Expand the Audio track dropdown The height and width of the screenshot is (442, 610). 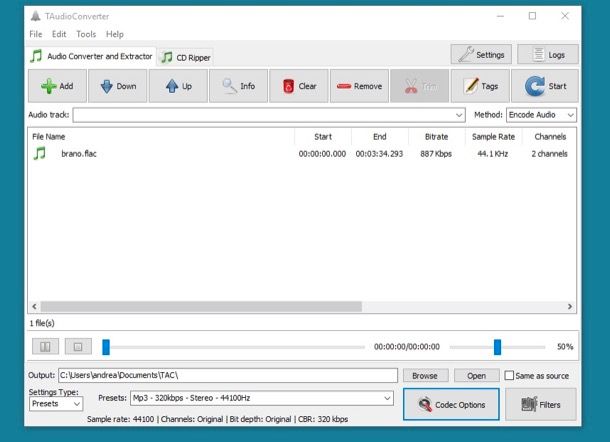459,115
